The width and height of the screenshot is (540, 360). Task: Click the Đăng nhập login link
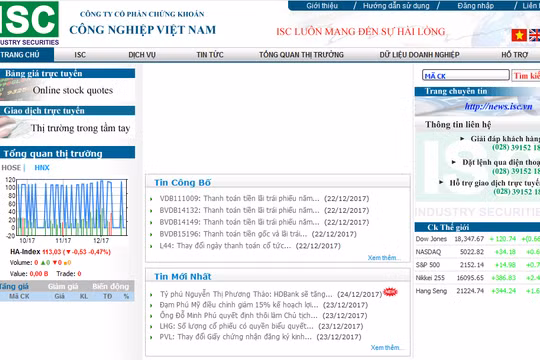coord(476,6)
